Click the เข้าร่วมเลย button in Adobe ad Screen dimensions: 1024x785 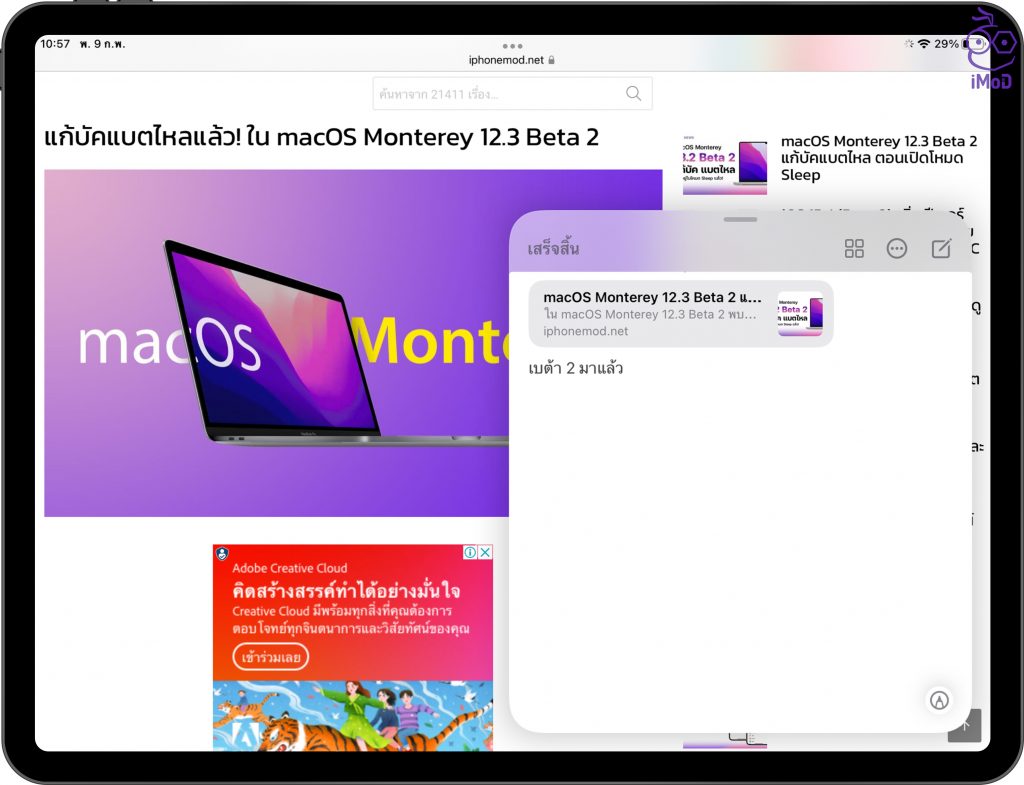[271, 657]
